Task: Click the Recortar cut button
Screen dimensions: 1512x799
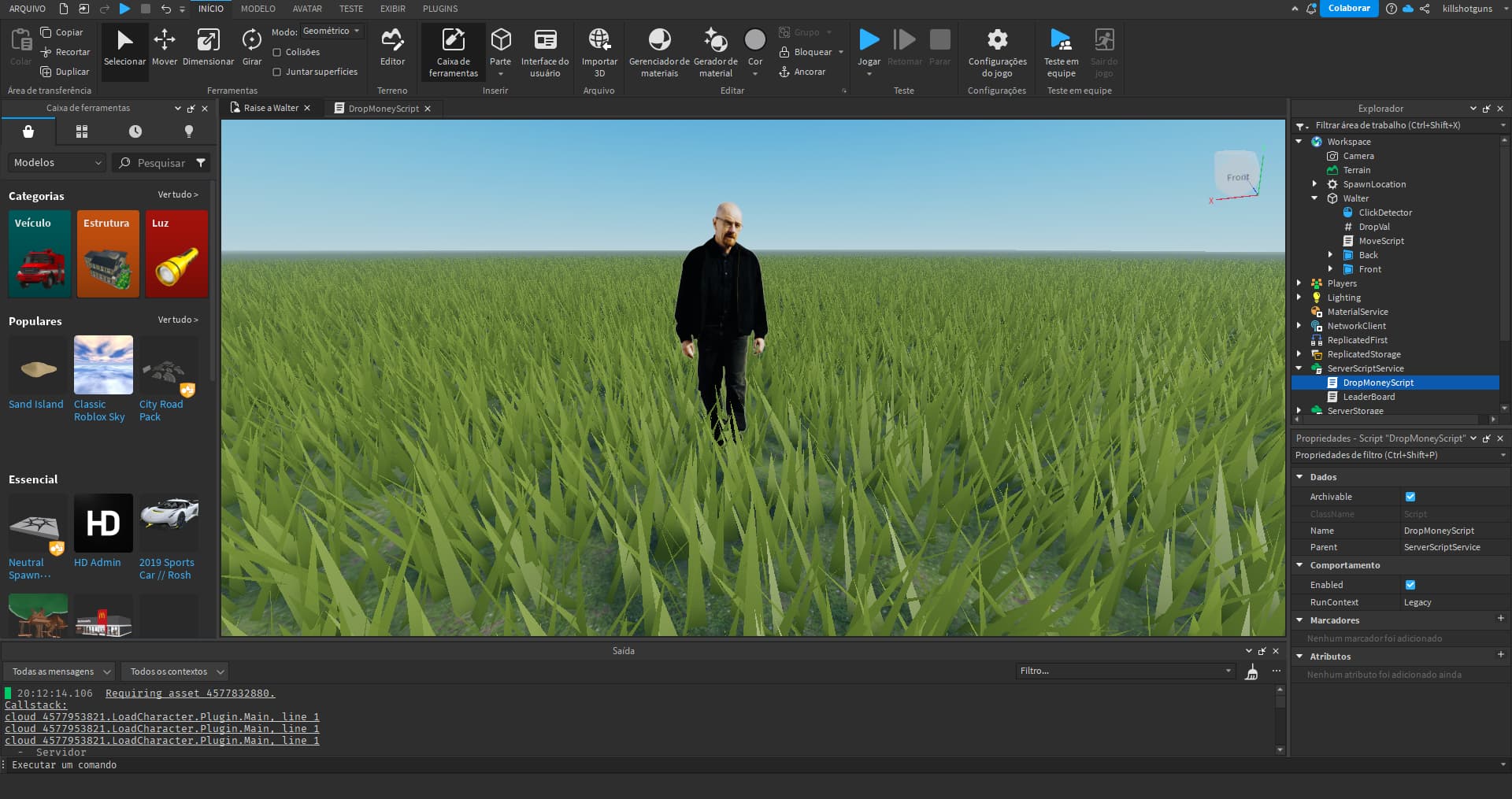Action: [x=65, y=52]
